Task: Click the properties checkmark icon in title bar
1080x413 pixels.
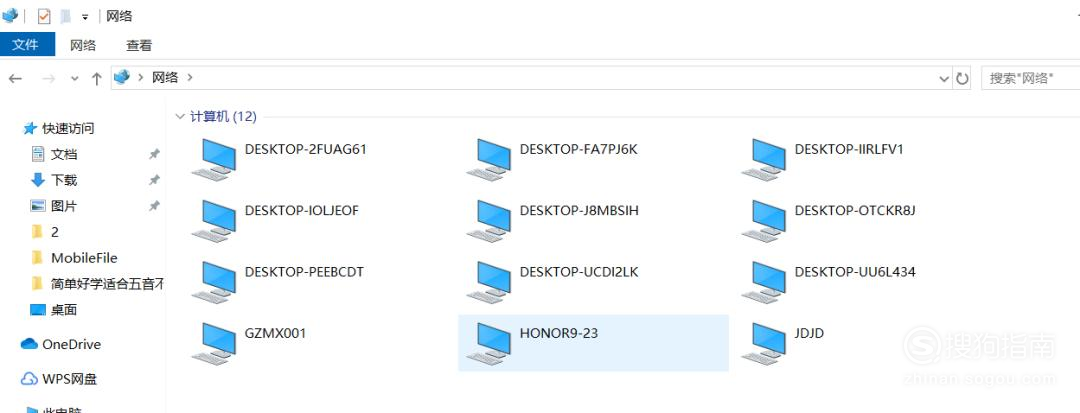Action: [x=44, y=17]
